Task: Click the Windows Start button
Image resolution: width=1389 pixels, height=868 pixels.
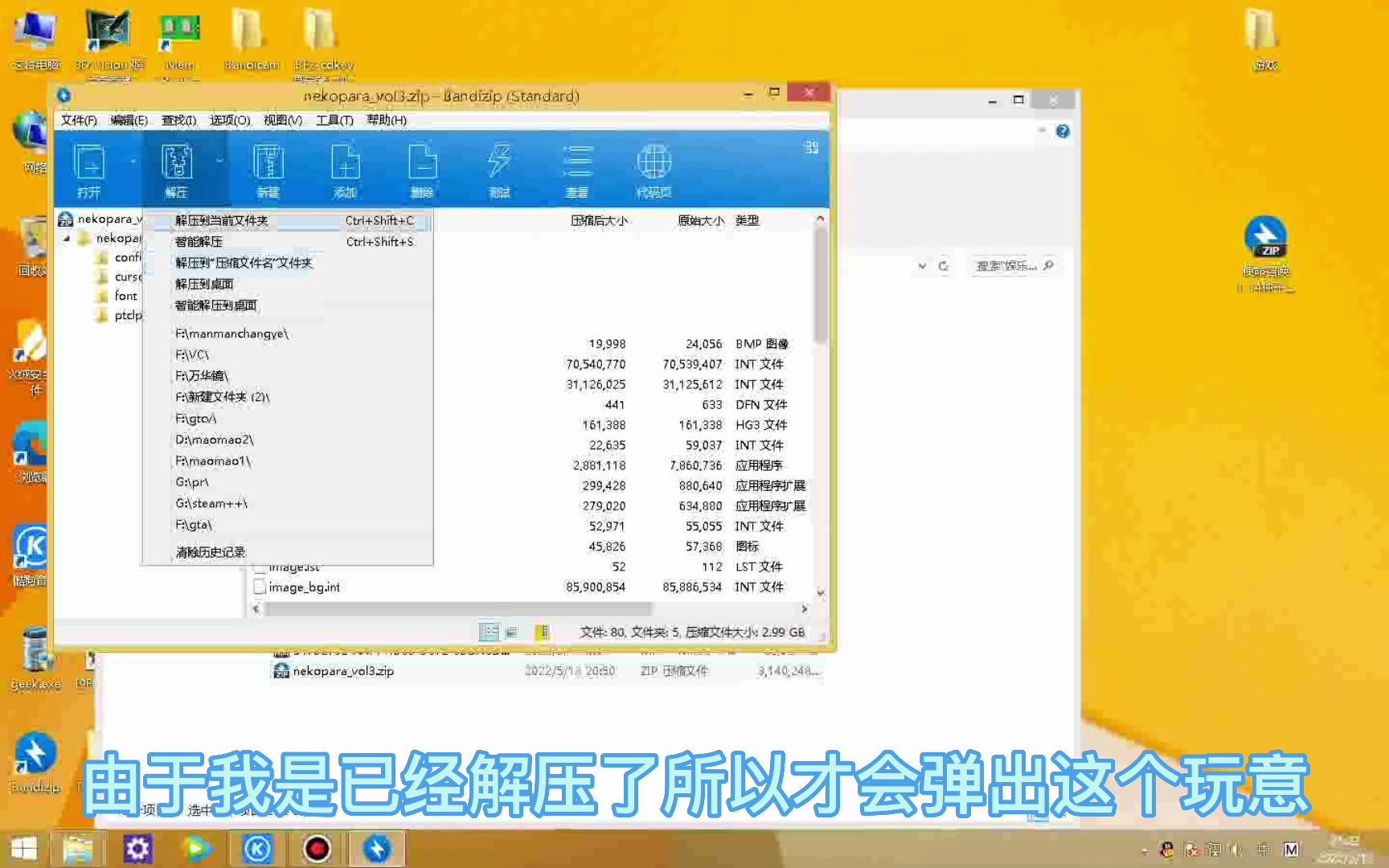Action: (x=23, y=849)
